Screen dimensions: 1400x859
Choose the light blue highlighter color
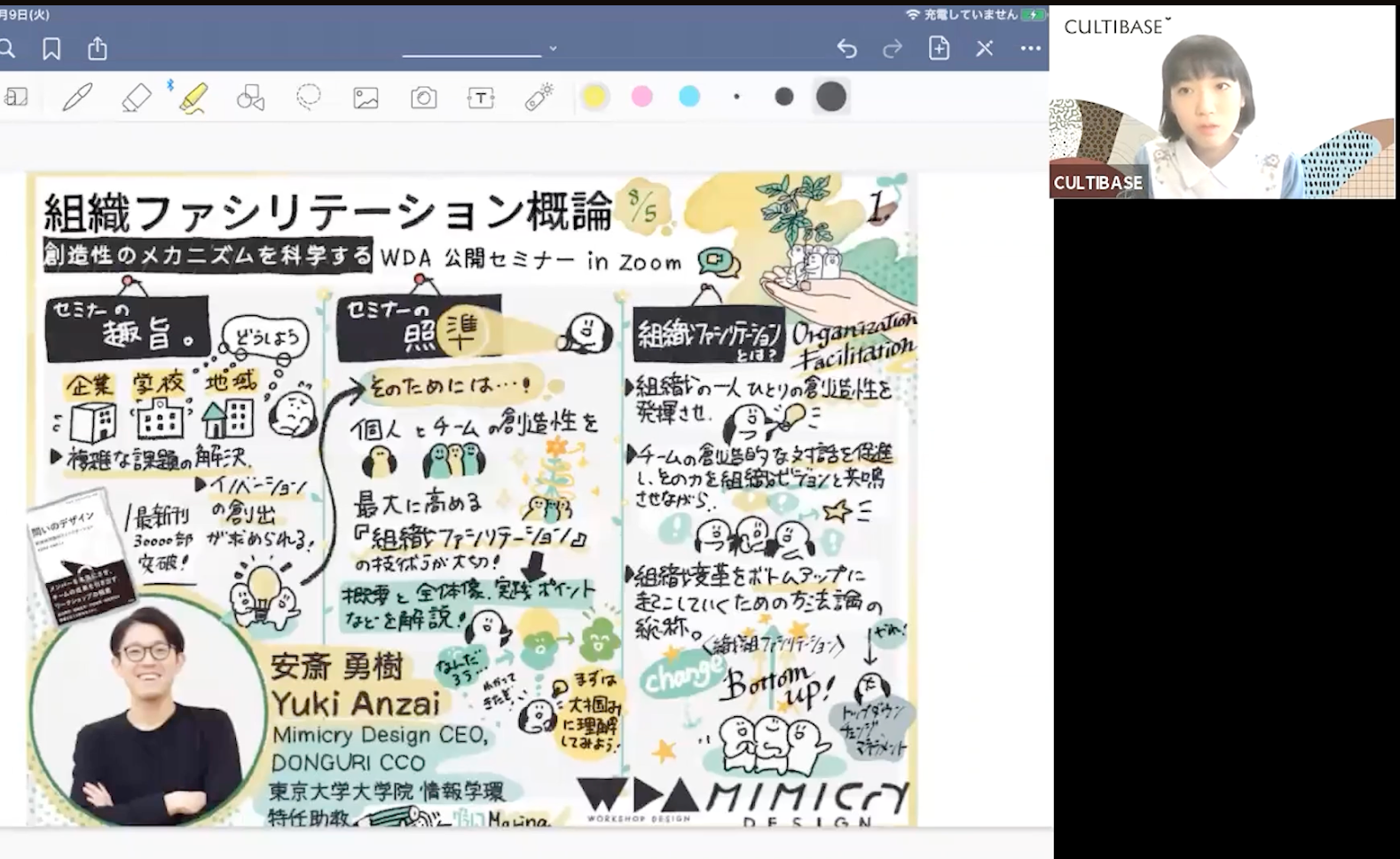(689, 97)
